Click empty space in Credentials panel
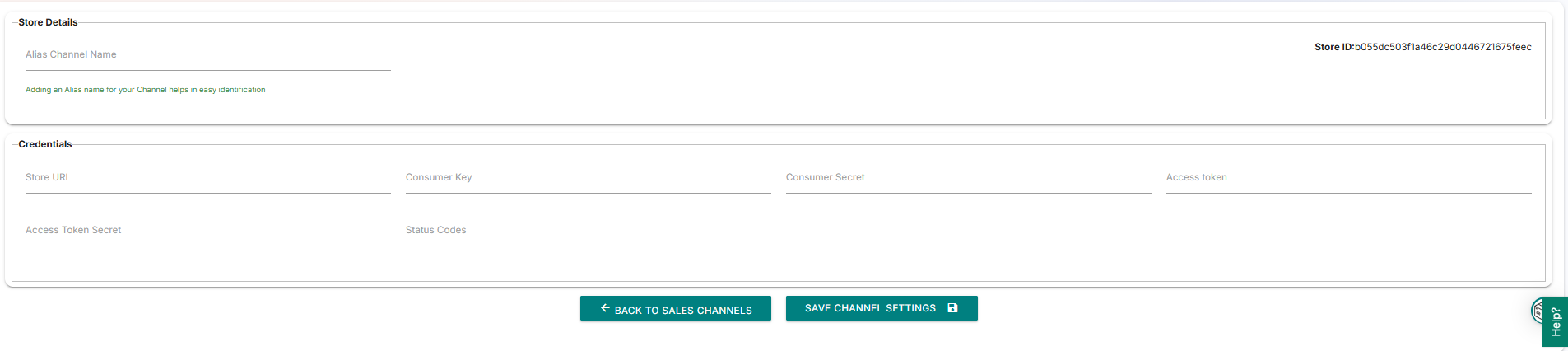The height and width of the screenshot is (351, 1568). tap(1152, 239)
